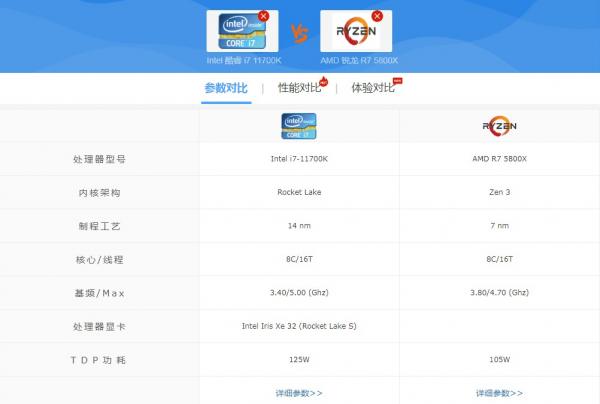Click the 核心/线程 row label
600x404 pixels.
coord(99,260)
